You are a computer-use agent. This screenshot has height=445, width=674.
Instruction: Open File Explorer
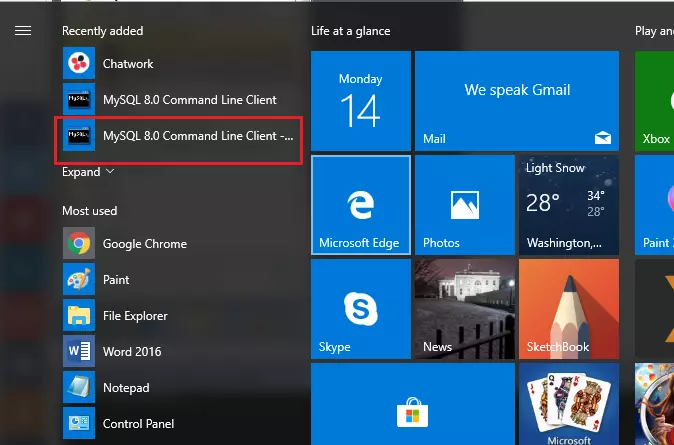[178, 316]
